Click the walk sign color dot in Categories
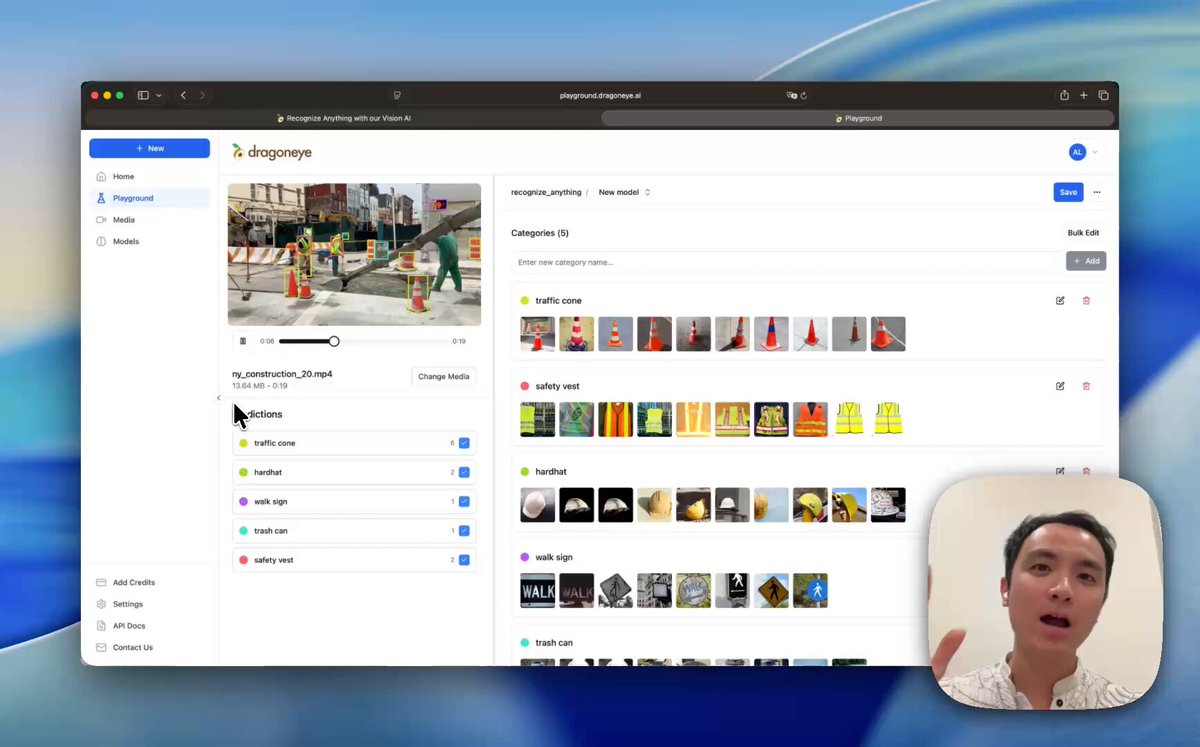 524,557
